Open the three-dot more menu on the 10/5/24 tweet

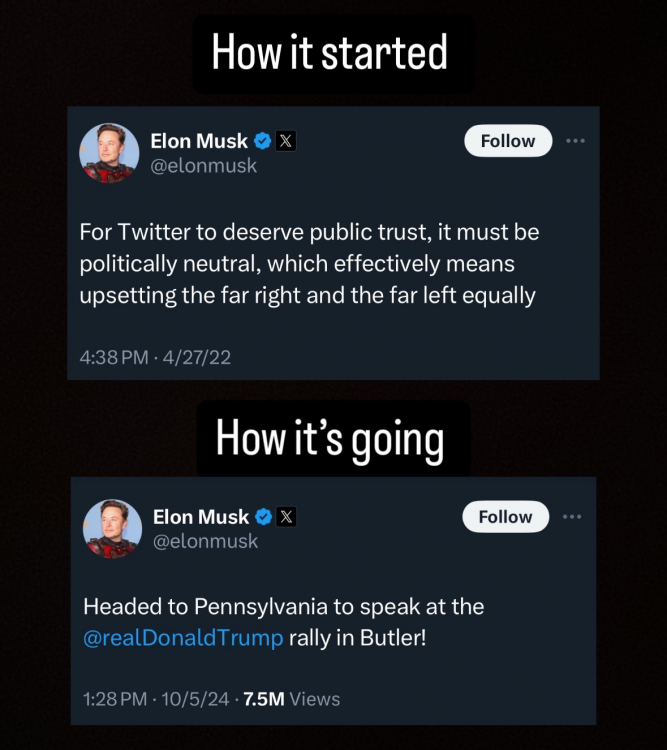click(x=572, y=517)
